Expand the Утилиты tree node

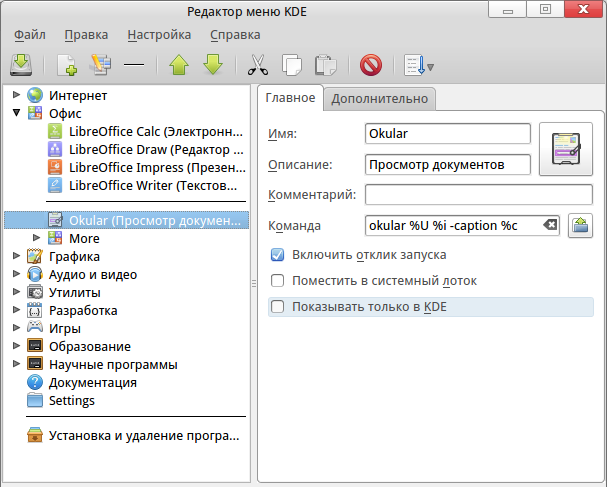pos(16,292)
